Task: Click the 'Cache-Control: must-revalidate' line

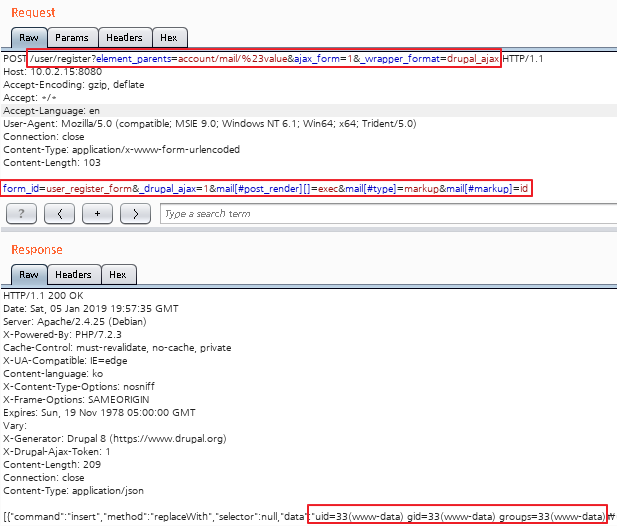Action: tap(117, 347)
